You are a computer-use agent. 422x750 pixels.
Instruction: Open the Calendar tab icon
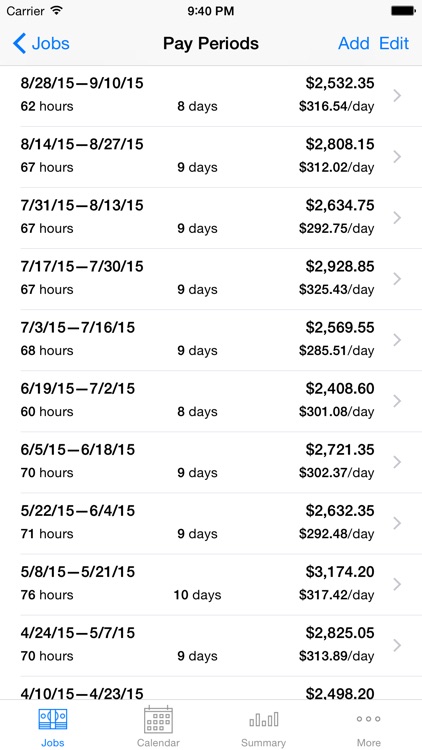pyautogui.click(x=158, y=719)
